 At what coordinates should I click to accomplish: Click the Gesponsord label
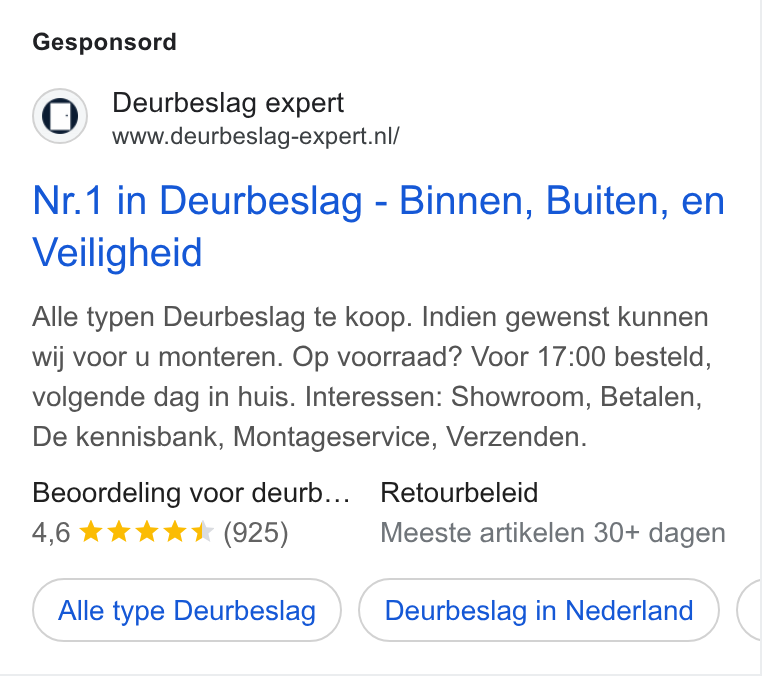pyautogui.click(x=104, y=42)
